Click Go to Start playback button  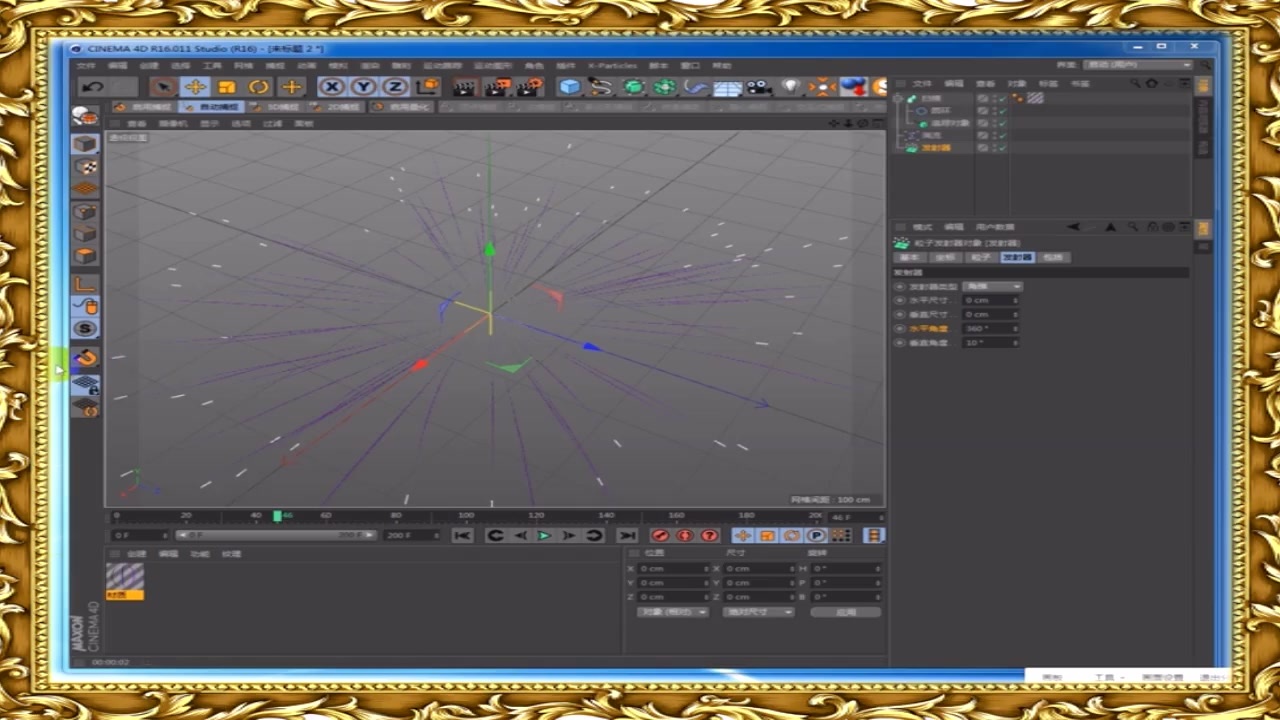[x=461, y=535]
